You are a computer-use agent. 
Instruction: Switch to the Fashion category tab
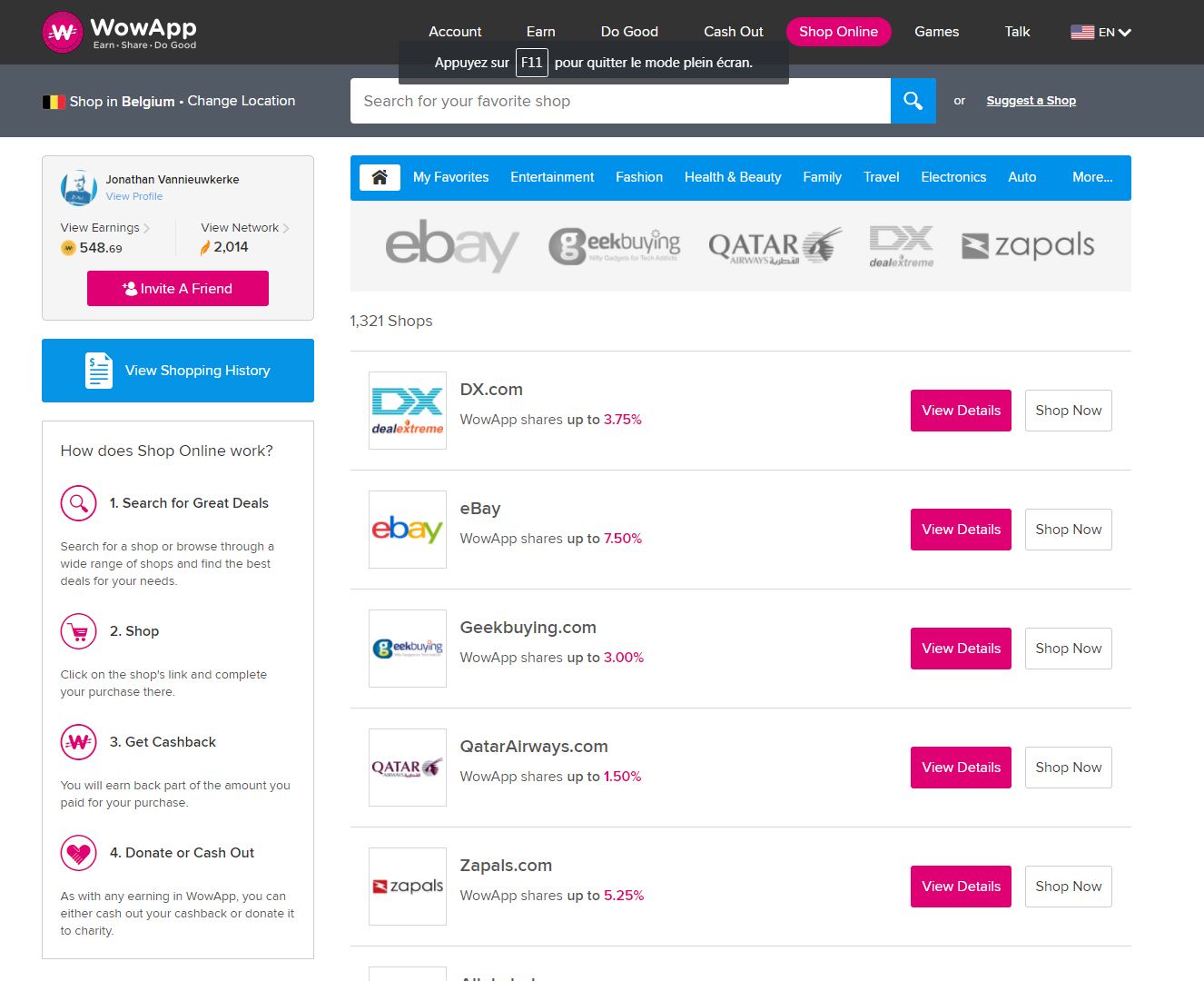coord(639,177)
